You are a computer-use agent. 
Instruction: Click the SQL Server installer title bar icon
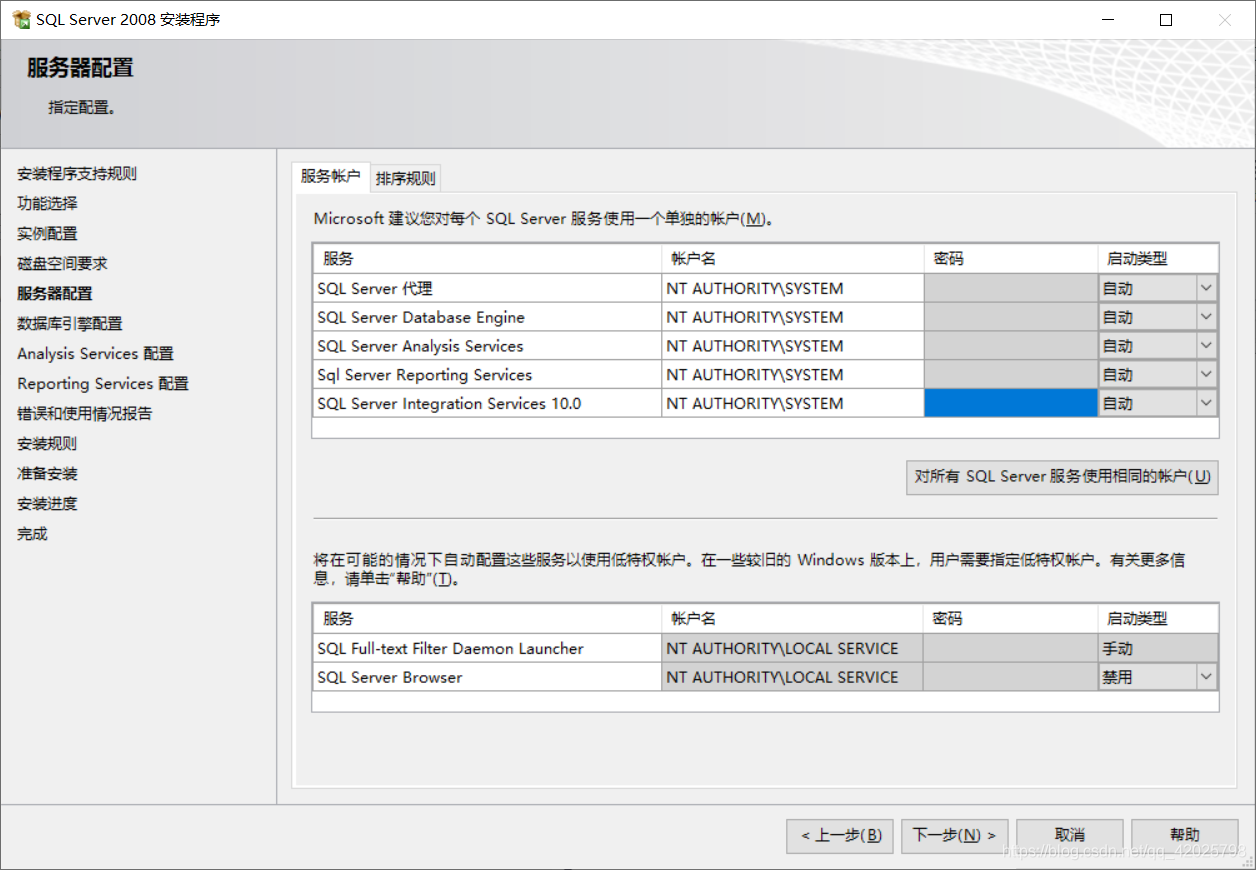point(21,19)
